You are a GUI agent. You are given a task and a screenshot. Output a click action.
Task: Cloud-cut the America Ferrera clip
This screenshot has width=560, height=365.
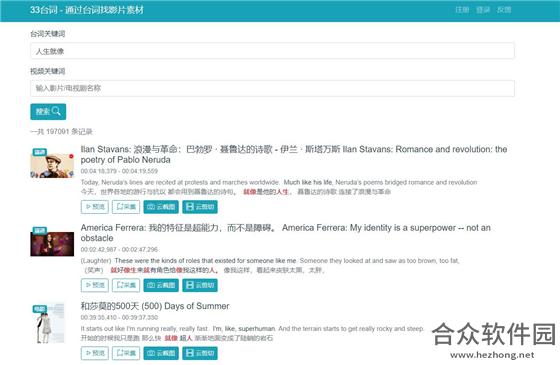[x=200, y=285]
